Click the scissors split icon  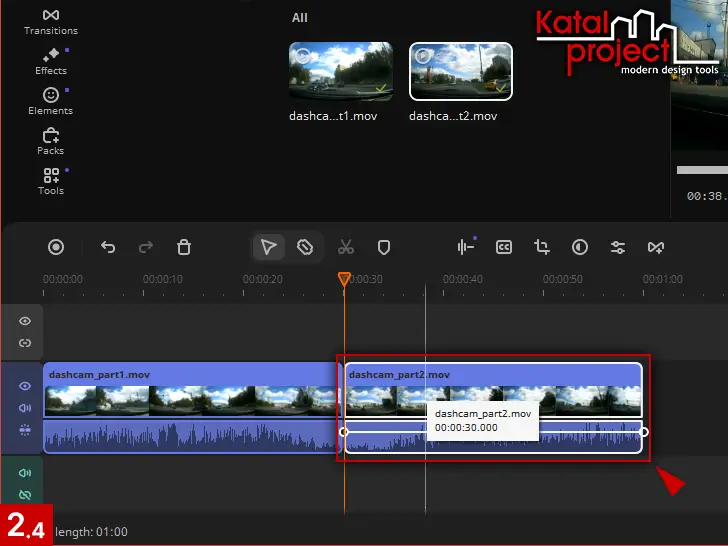coord(346,247)
